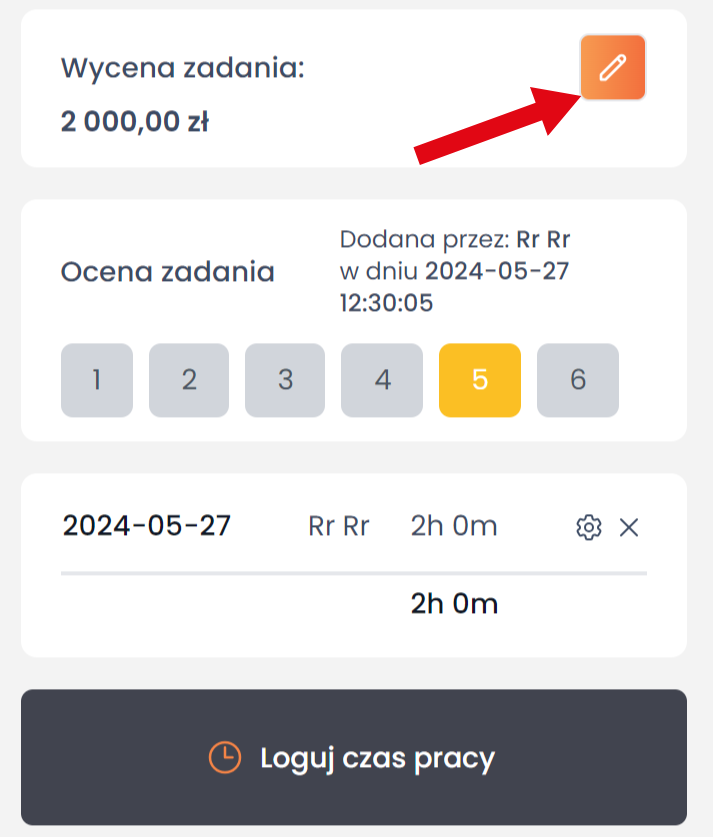Set task rating to 2

[189, 380]
